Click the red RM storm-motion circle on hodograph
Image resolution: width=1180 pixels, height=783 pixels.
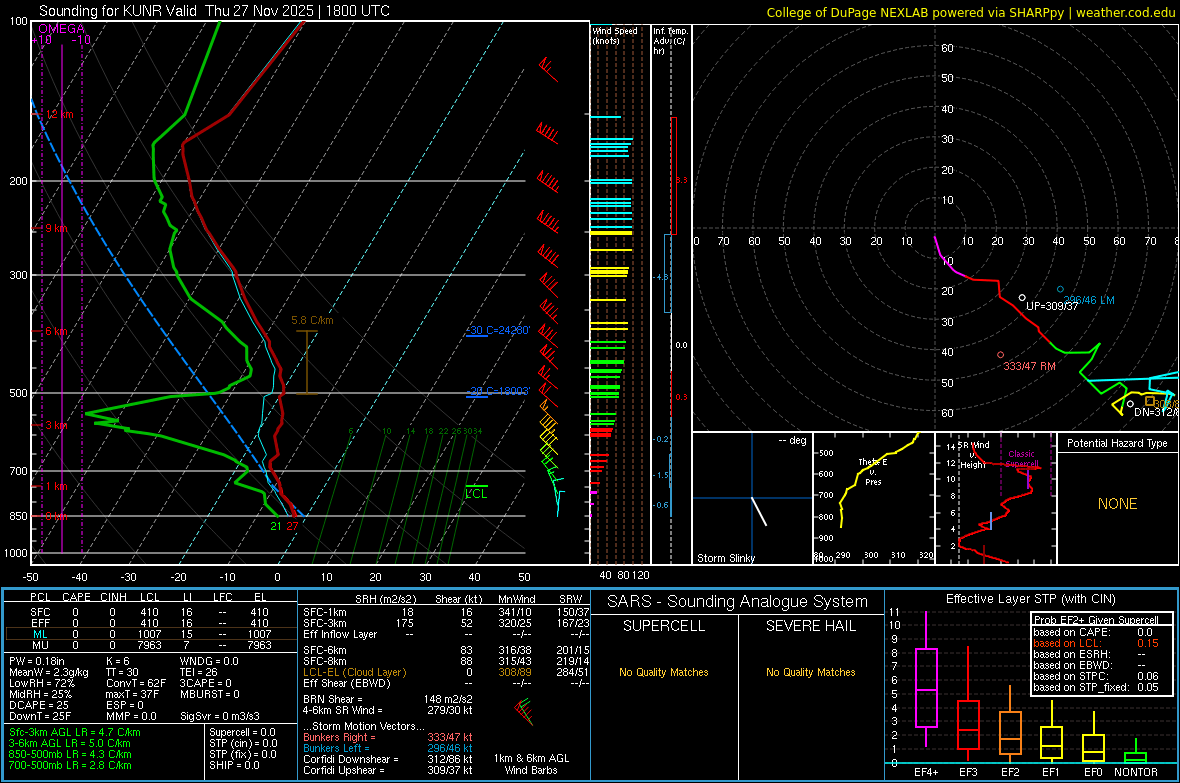coord(1000,355)
